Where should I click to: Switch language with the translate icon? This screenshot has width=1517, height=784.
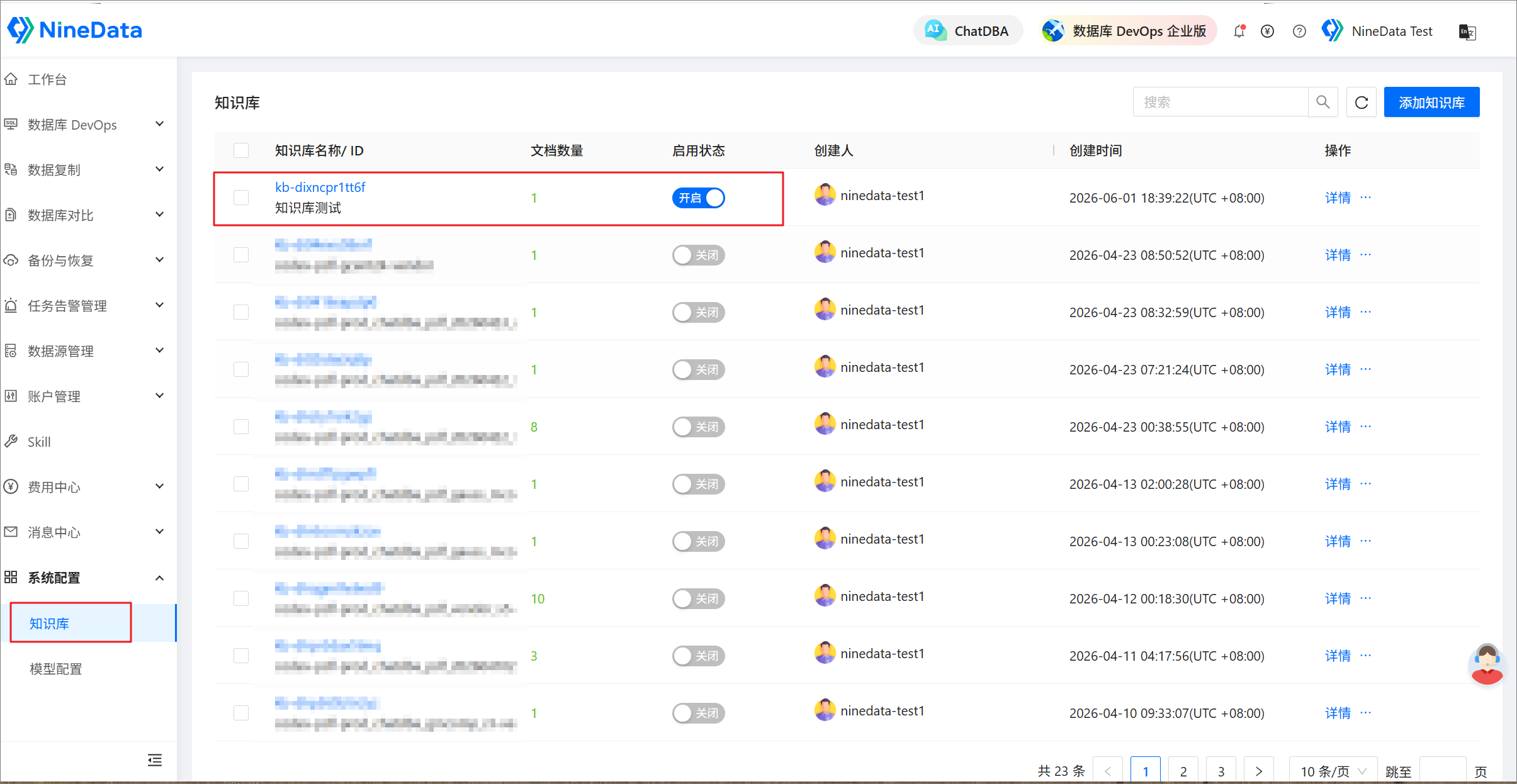pyautogui.click(x=1467, y=31)
